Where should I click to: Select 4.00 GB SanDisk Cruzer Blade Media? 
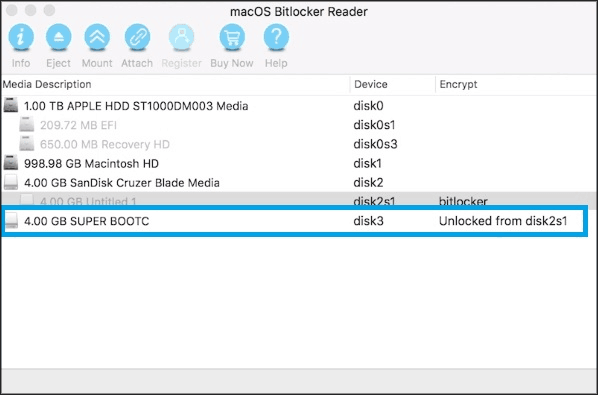coord(122,183)
